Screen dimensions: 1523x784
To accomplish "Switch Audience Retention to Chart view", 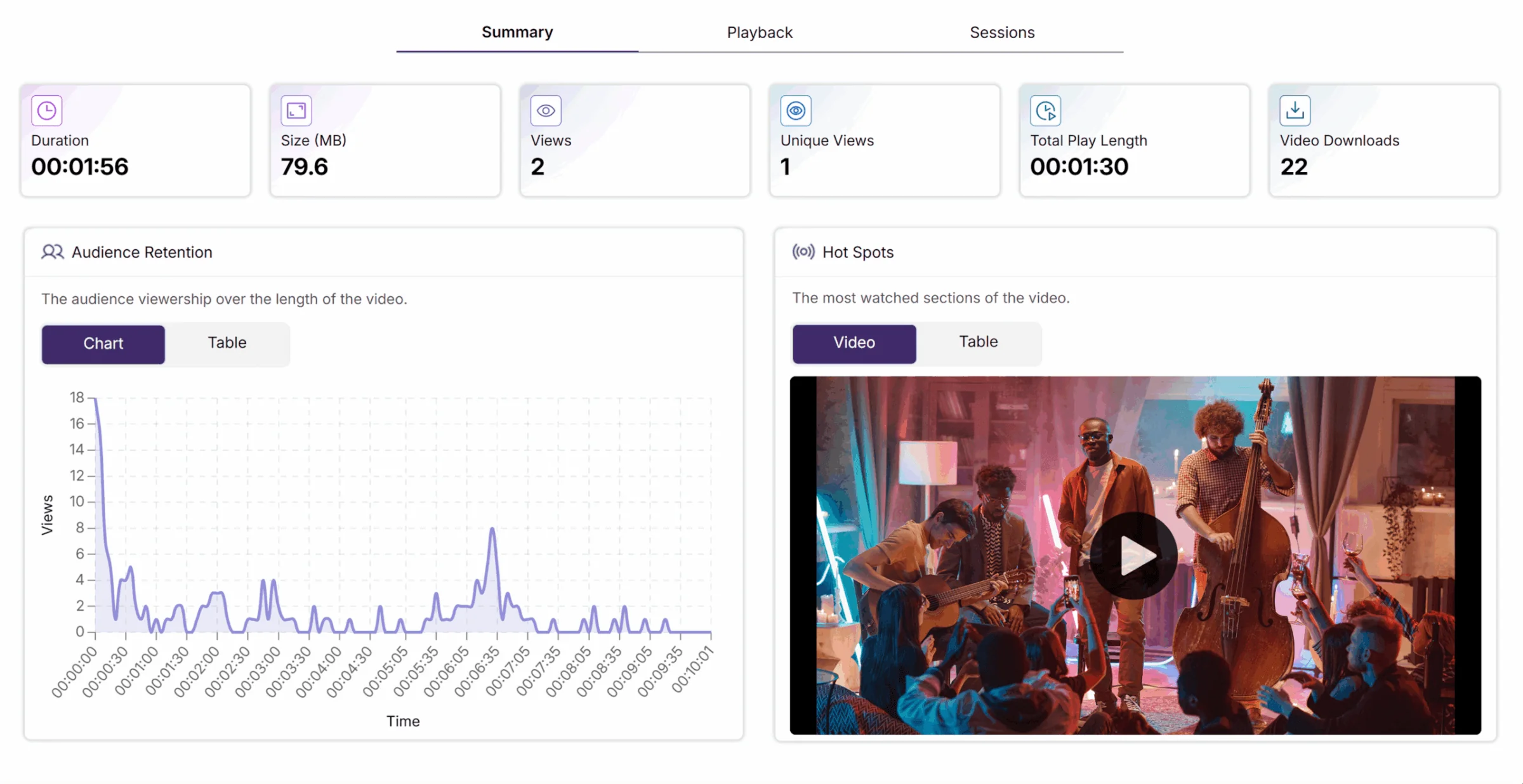I will coord(103,344).
